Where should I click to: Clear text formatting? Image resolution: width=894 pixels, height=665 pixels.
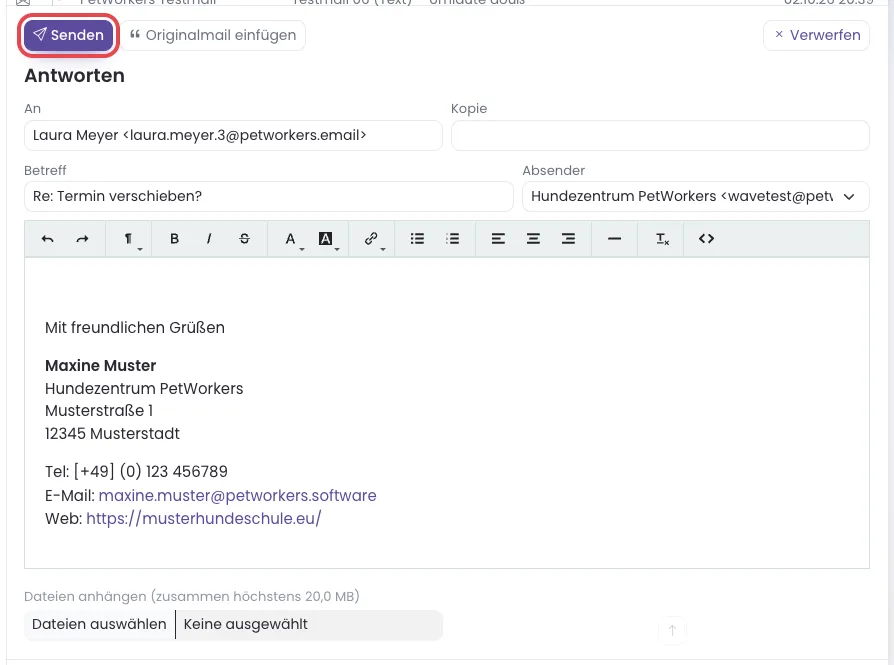(662, 239)
